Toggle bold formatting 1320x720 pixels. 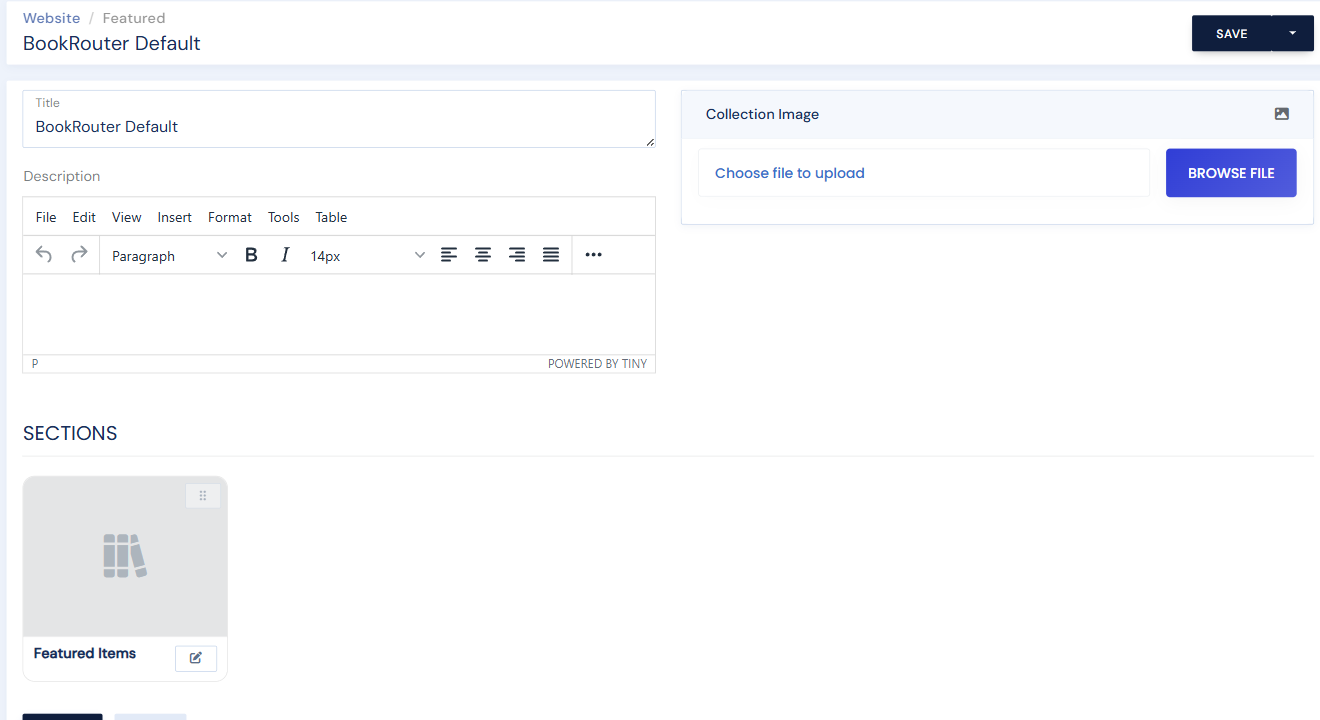click(x=252, y=255)
